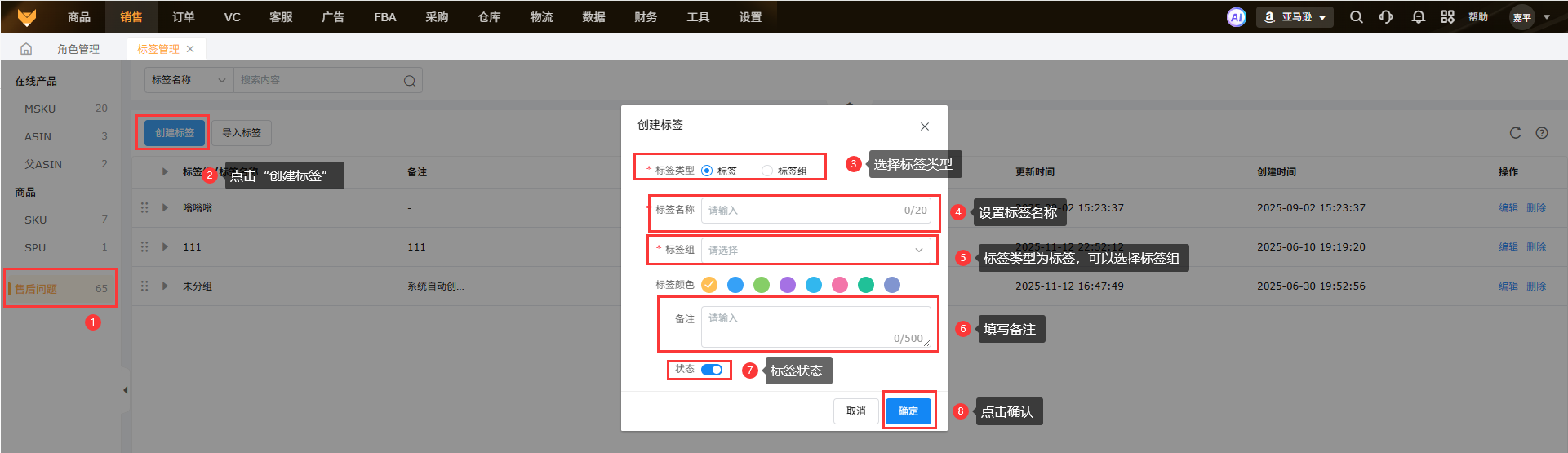Click the top bar search icon
This screenshot has width=1568, height=453.
(1356, 17)
